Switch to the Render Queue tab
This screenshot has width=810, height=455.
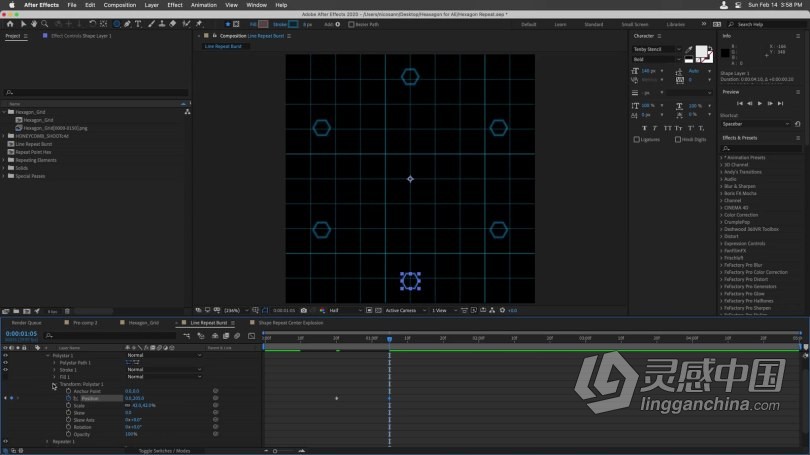[x=26, y=323]
